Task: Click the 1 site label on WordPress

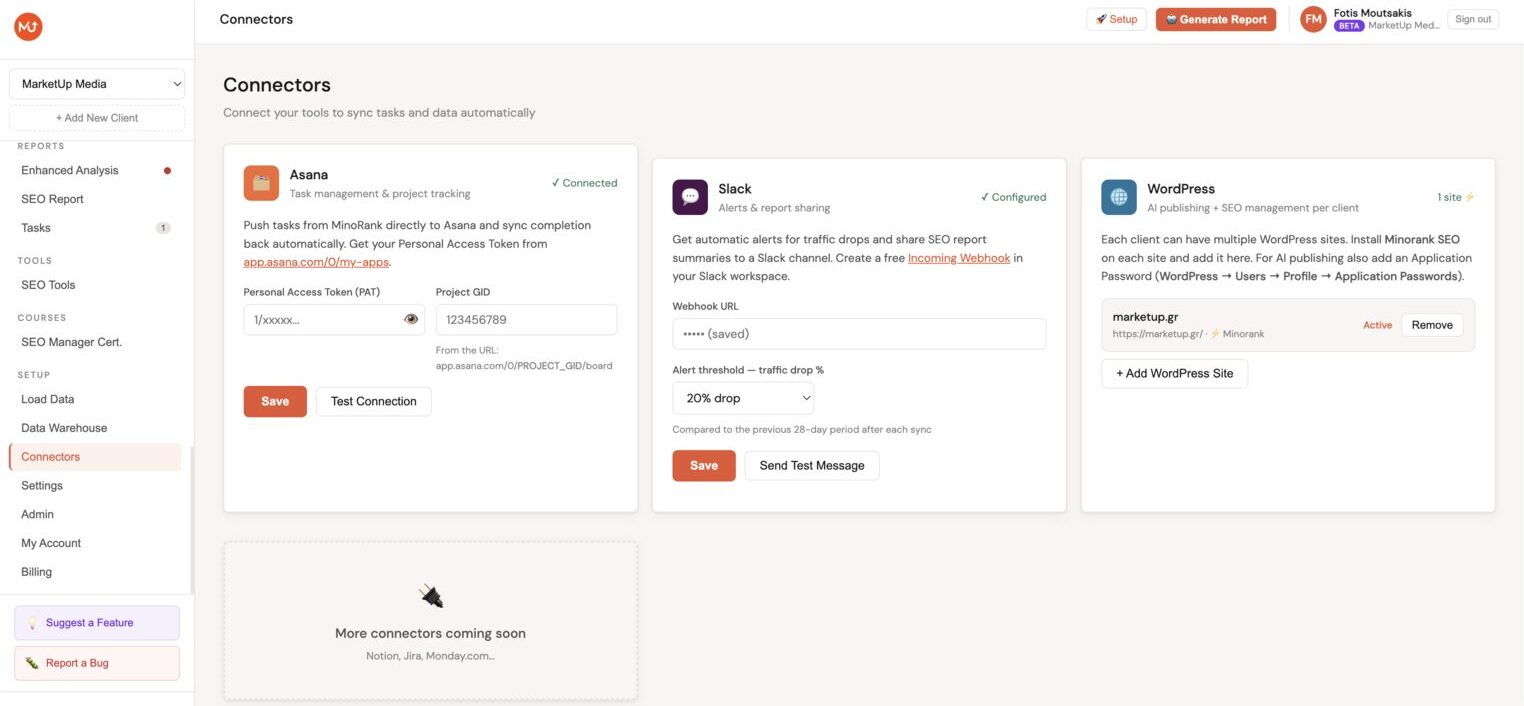Action: (1456, 197)
